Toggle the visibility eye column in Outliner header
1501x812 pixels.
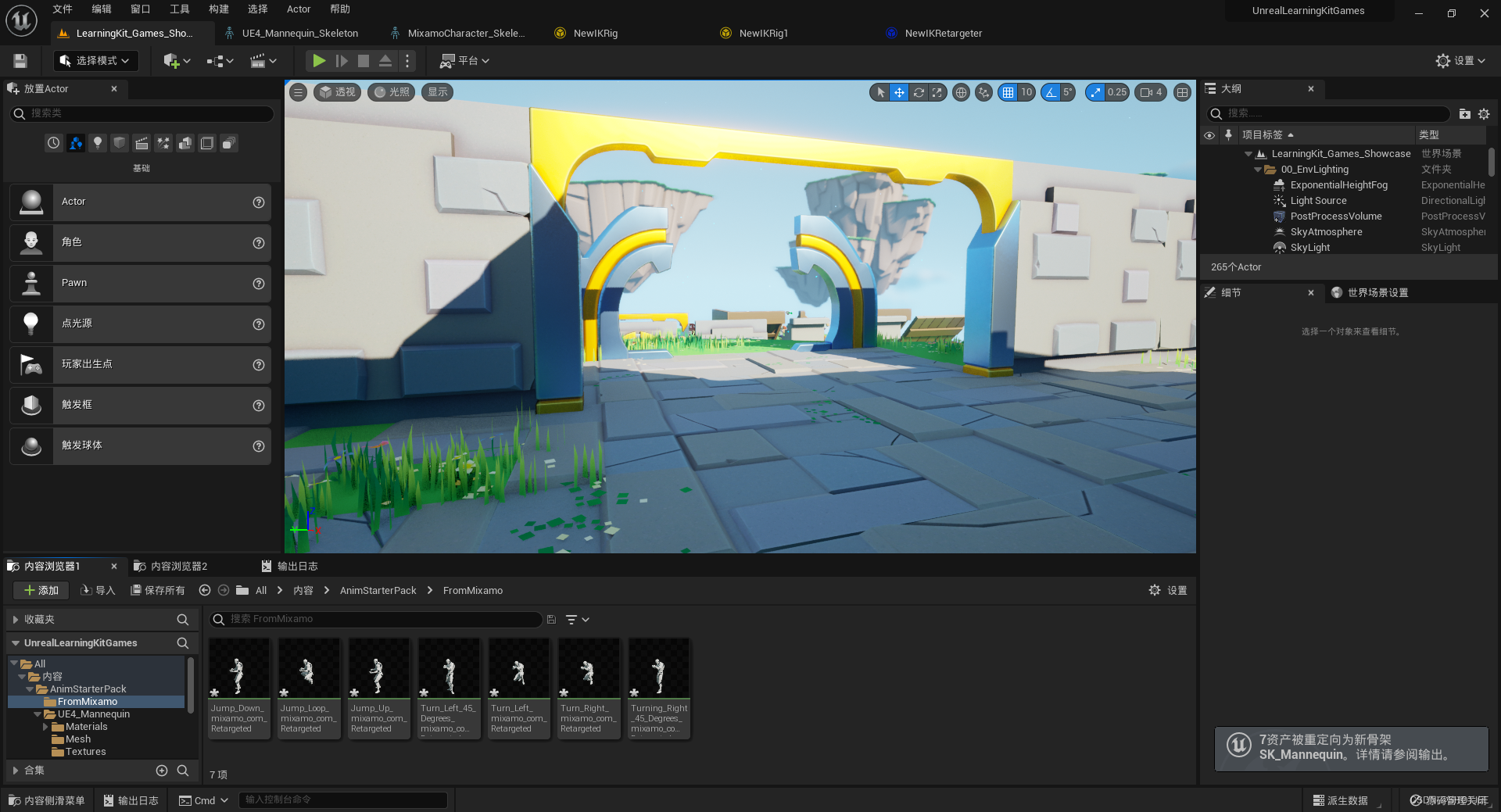[x=1209, y=135]
